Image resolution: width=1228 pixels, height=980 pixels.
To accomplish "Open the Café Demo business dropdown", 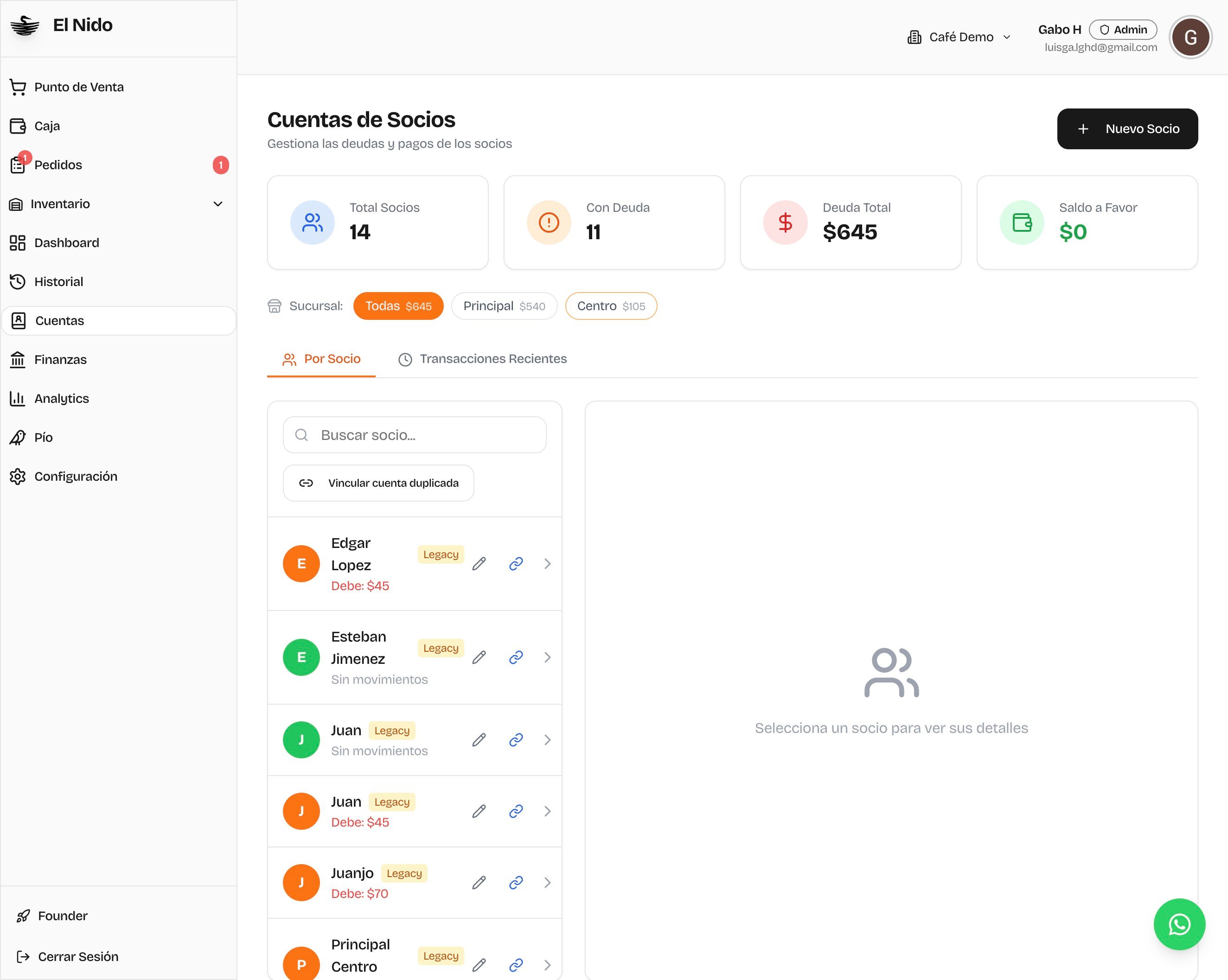I will 959,37.
